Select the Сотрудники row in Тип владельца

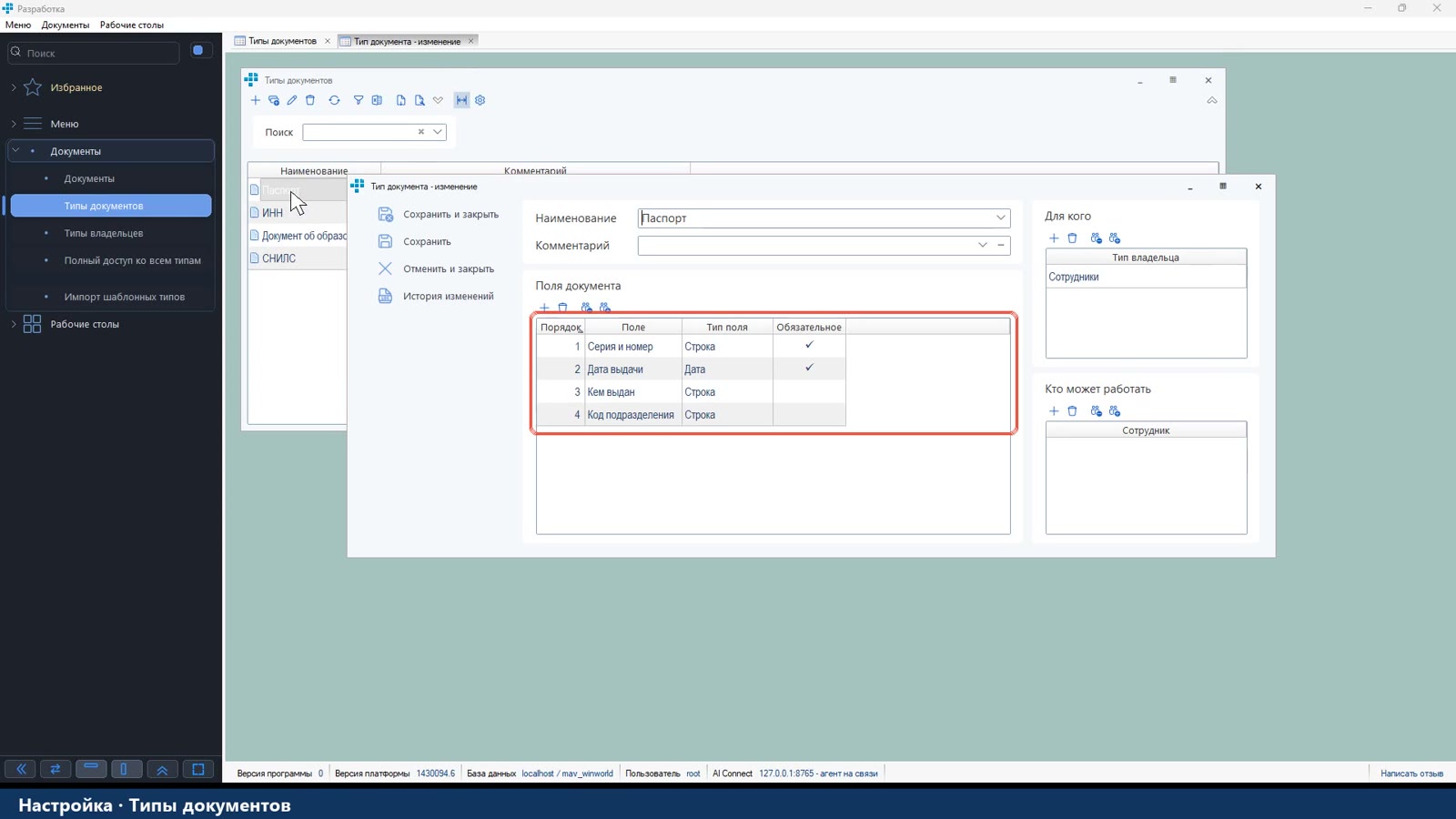point(1146,277)
